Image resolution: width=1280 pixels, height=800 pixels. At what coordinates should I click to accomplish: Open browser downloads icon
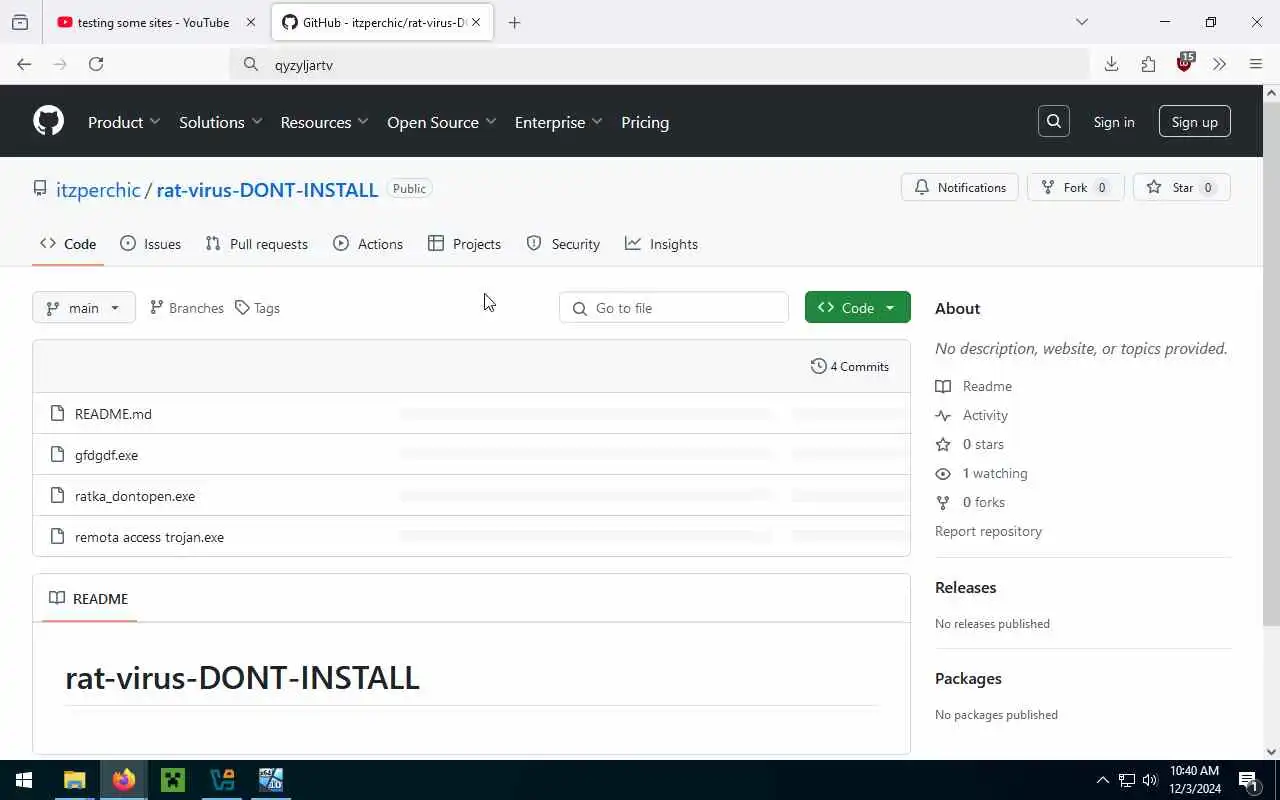click(x=1111, y=64)
